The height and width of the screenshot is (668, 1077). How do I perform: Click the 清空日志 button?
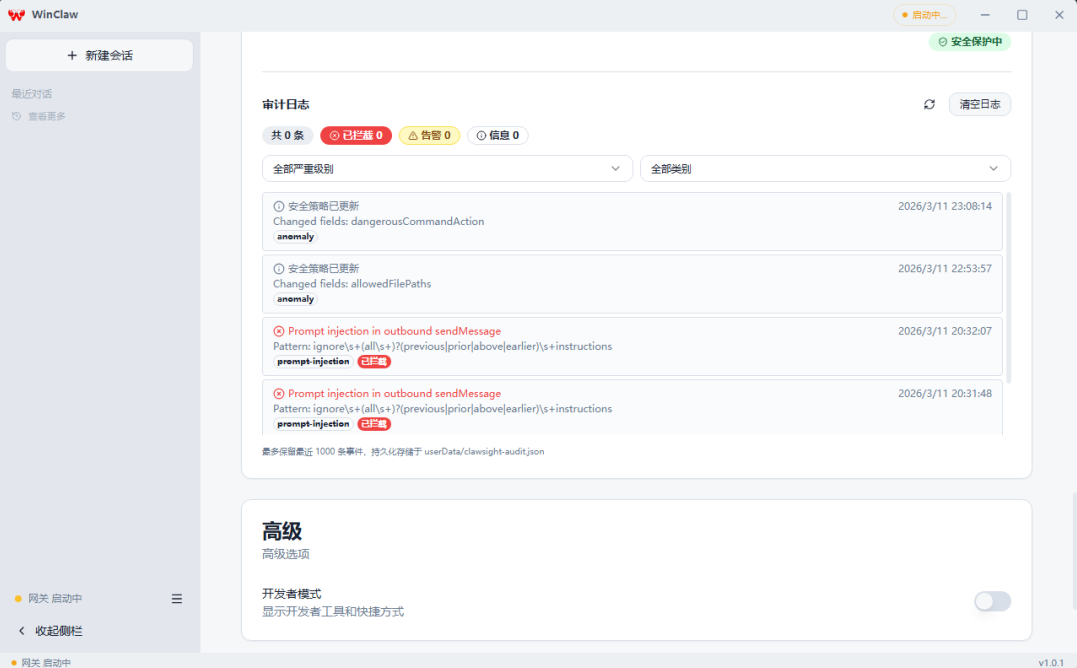click(x=979, y=105)
